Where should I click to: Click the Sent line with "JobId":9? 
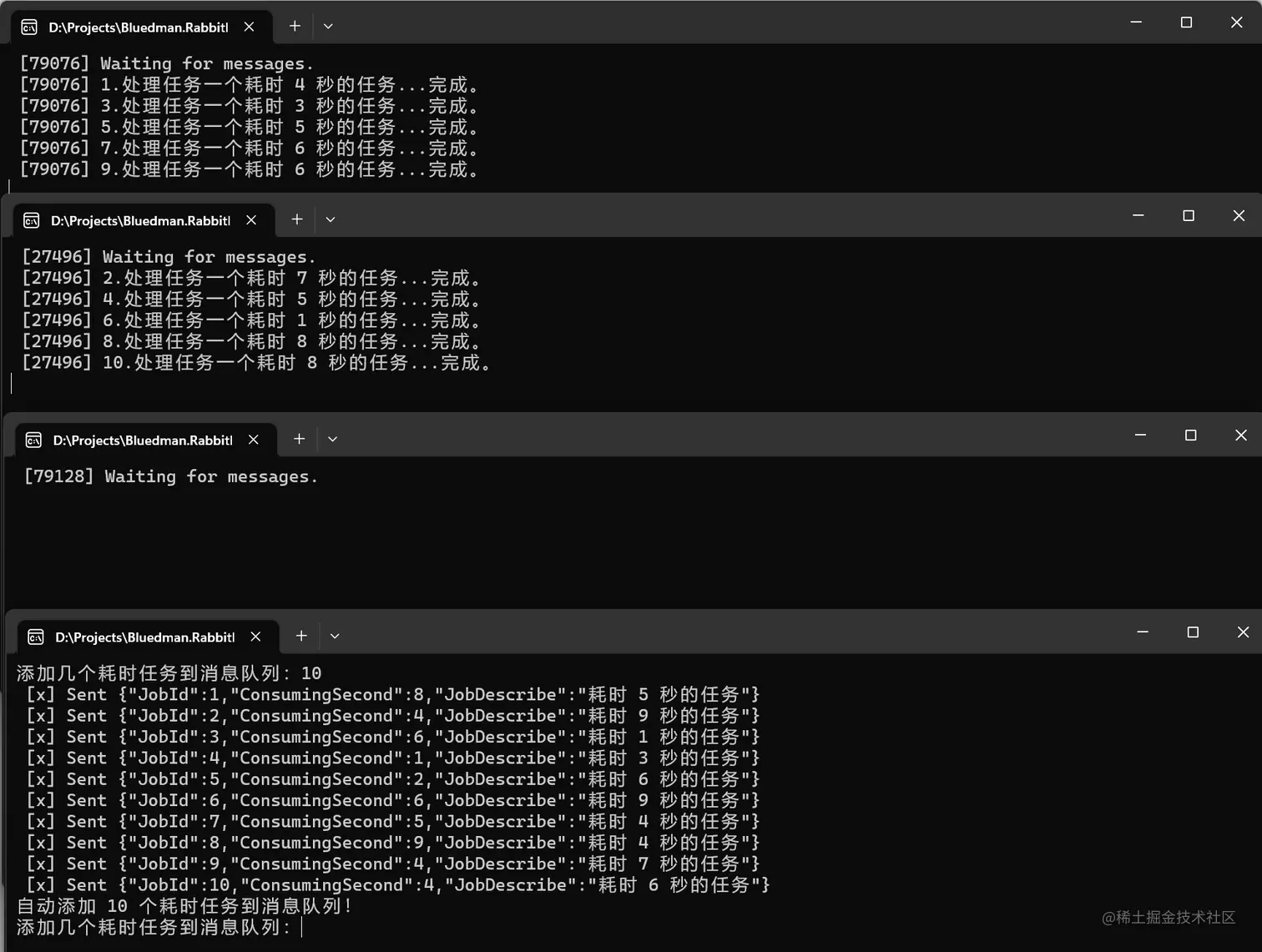click(x=393, y=864)
